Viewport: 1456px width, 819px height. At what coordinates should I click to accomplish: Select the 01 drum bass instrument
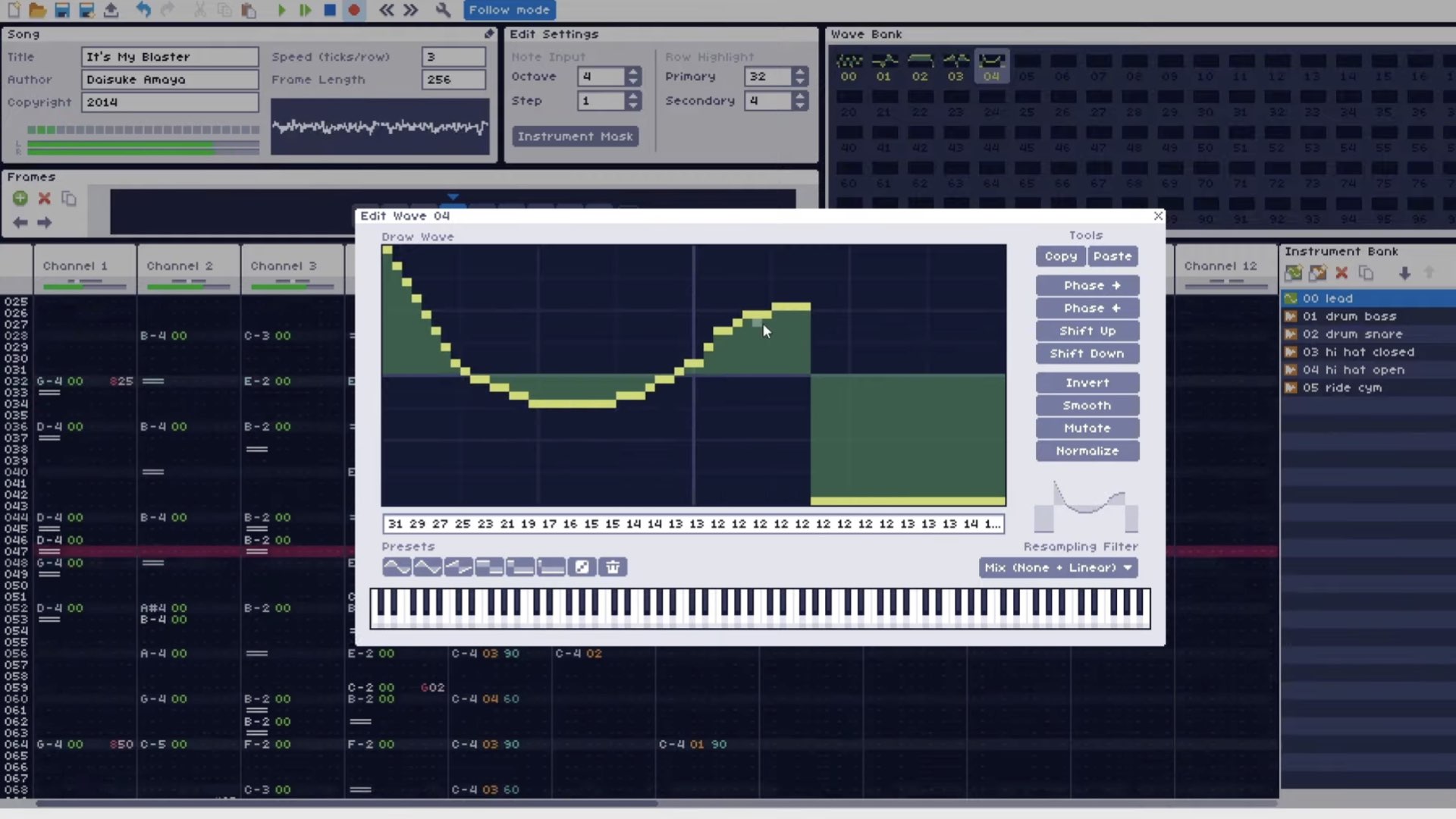[x=1350, y=316]
